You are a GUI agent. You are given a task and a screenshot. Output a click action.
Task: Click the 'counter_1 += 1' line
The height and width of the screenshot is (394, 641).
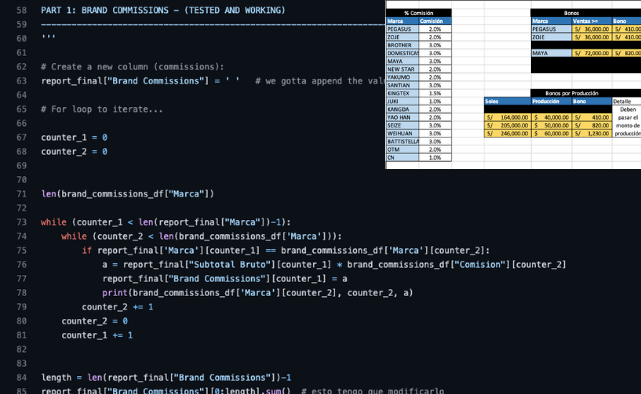(97, 335)
